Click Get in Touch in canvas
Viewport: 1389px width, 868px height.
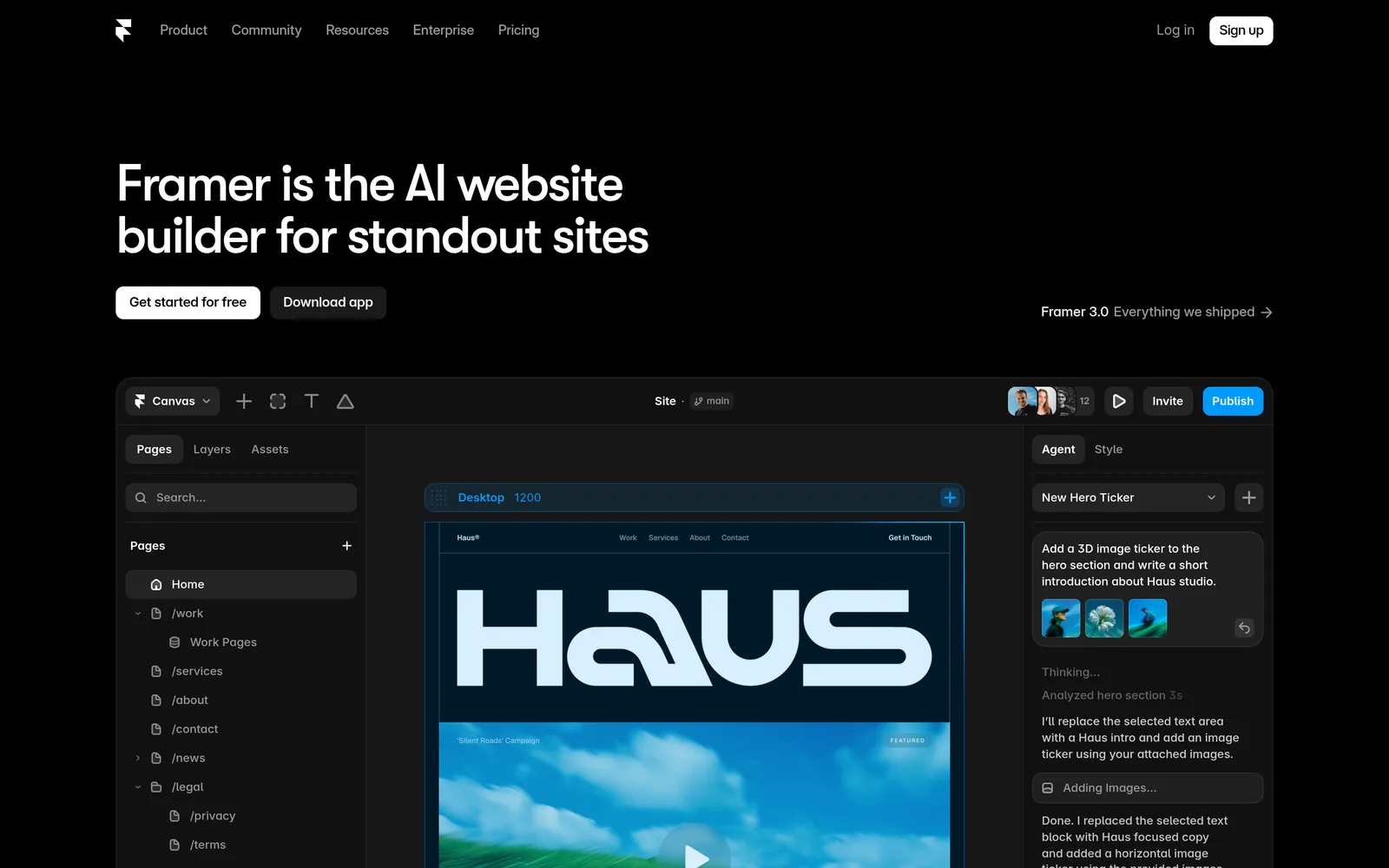[x=910, y=538]
